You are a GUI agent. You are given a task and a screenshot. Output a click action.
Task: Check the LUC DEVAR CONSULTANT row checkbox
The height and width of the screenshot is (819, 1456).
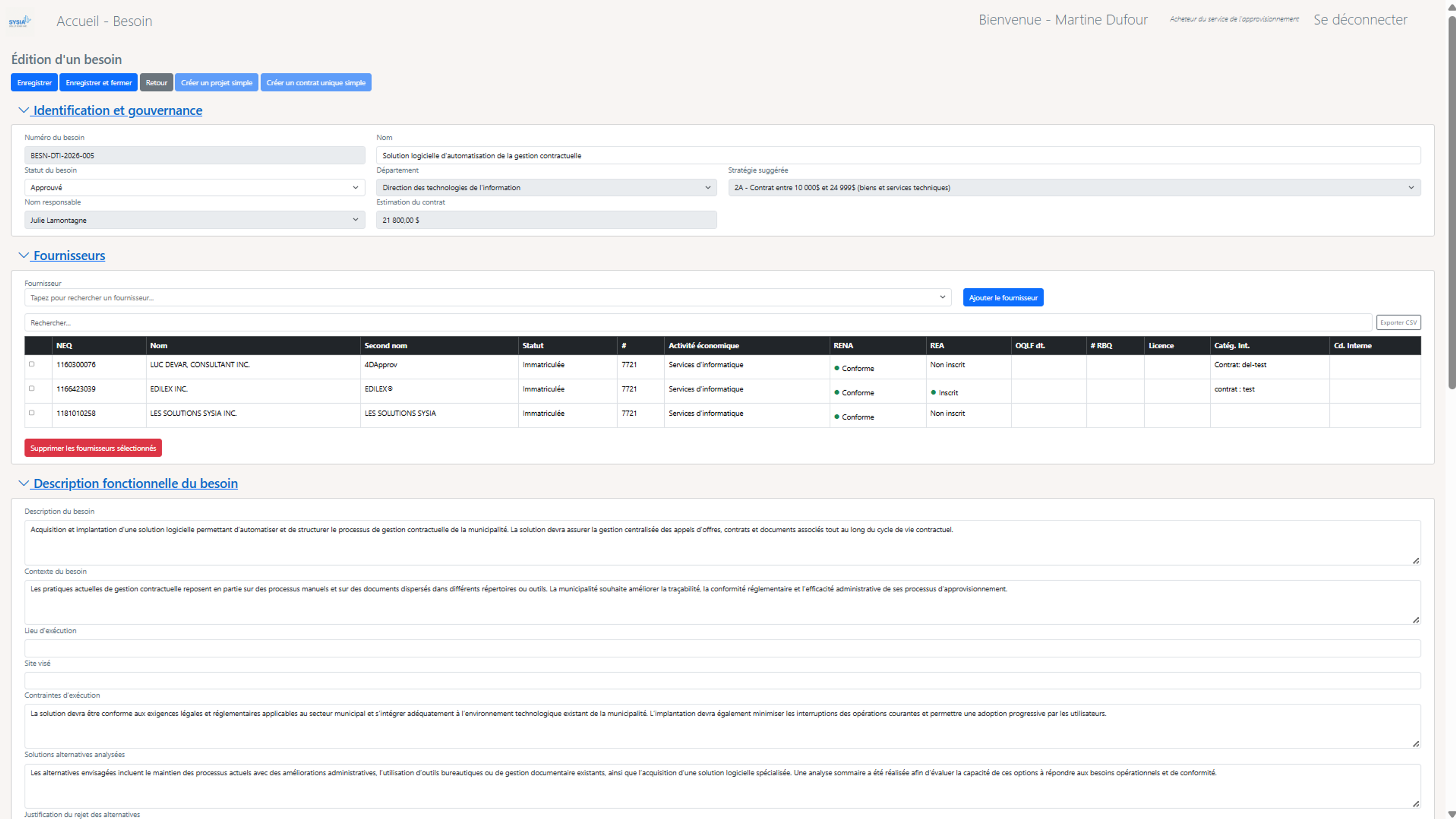[x=31, y=364]
